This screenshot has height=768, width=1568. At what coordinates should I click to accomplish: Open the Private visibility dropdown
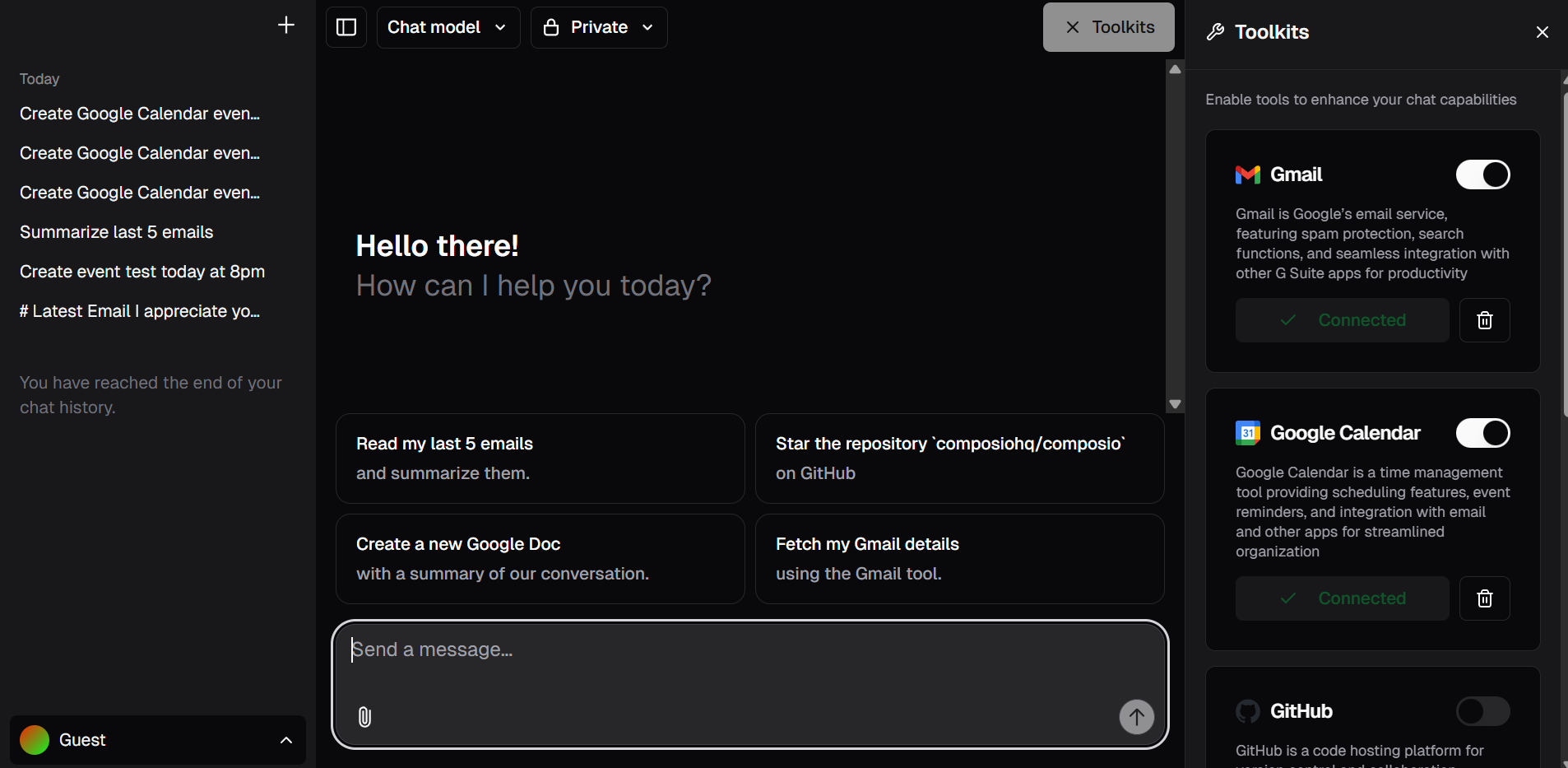coord(599,27)
